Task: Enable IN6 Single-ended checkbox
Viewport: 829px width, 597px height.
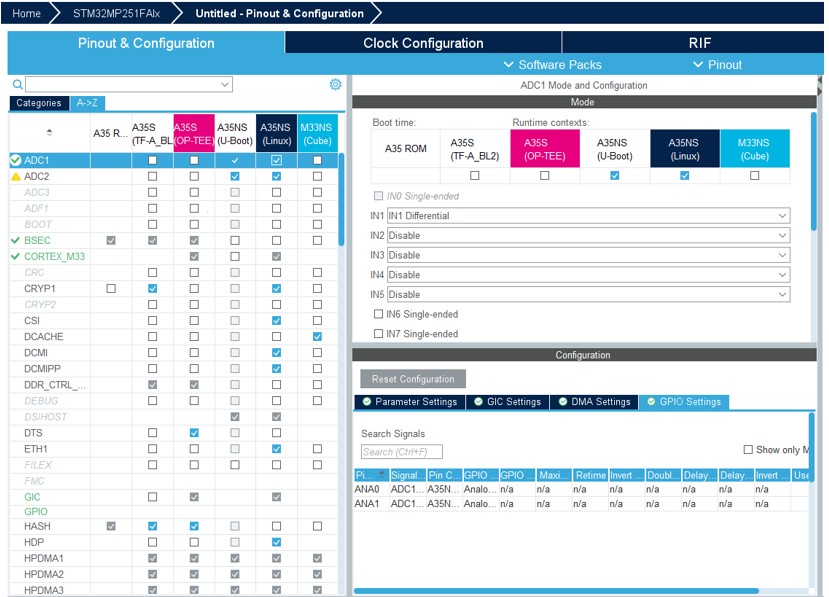Action: point(379,314)
